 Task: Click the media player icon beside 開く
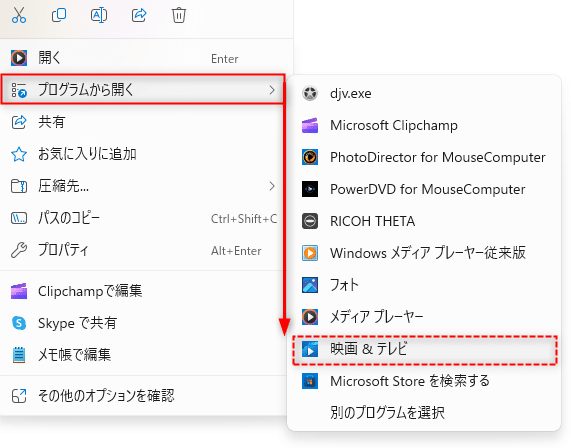coord(19,58)
